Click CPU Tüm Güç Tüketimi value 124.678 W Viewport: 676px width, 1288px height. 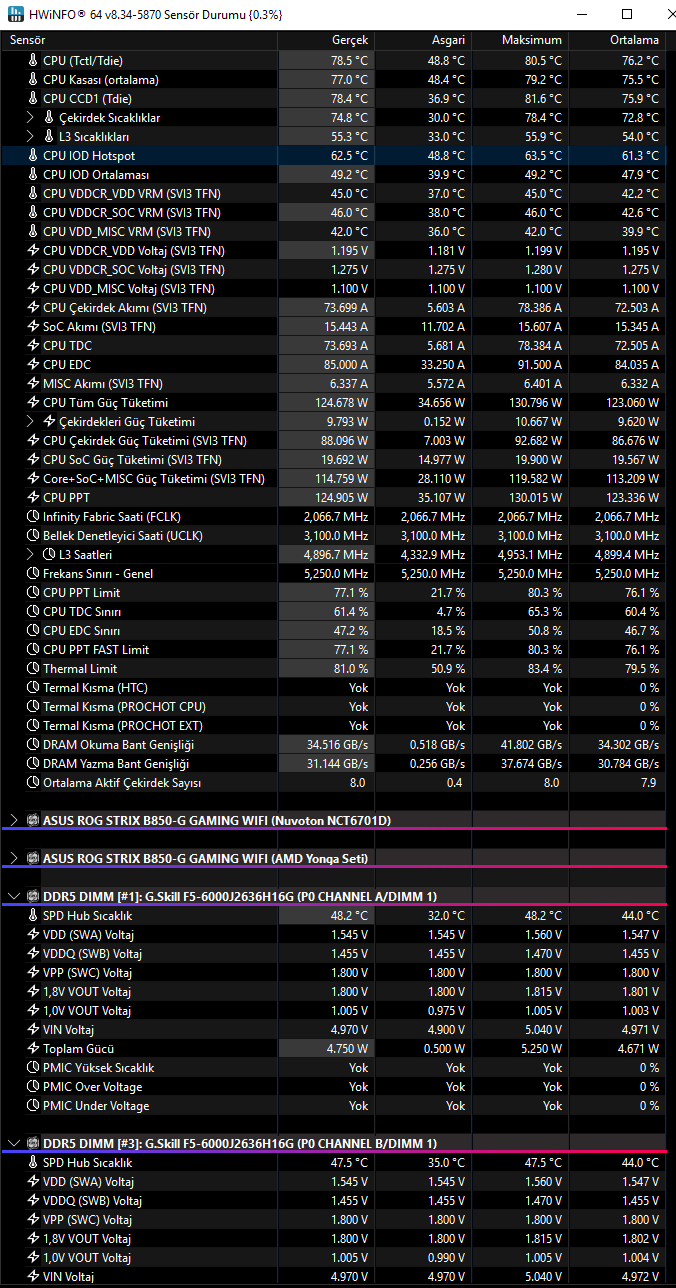click(340, 402)
